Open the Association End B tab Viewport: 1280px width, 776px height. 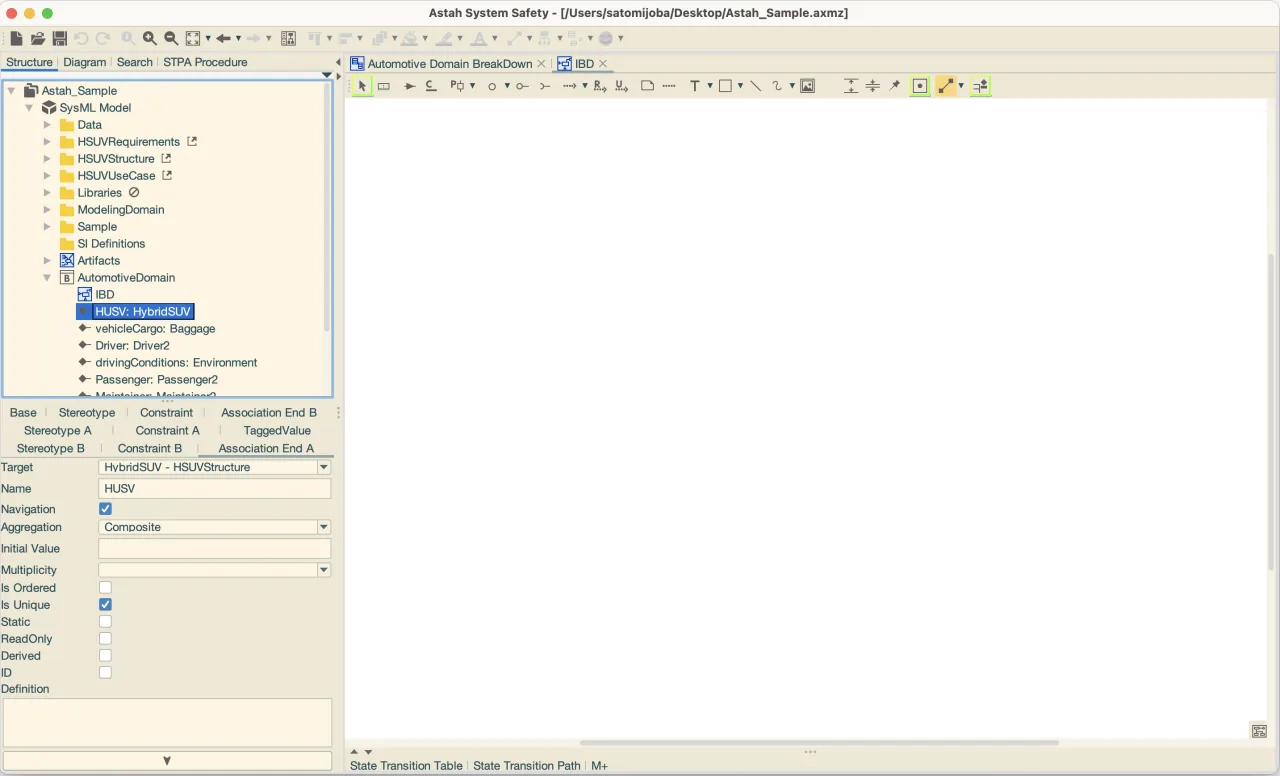(269, 413)
